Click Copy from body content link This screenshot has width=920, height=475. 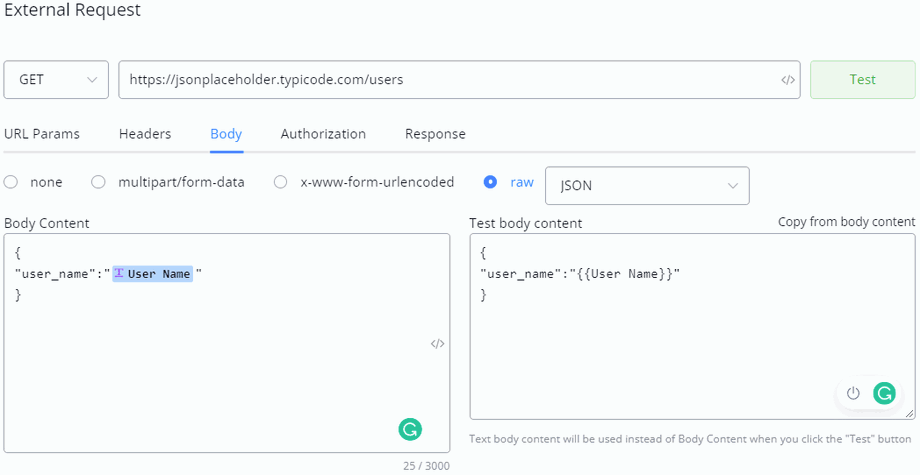click(846, 222)
